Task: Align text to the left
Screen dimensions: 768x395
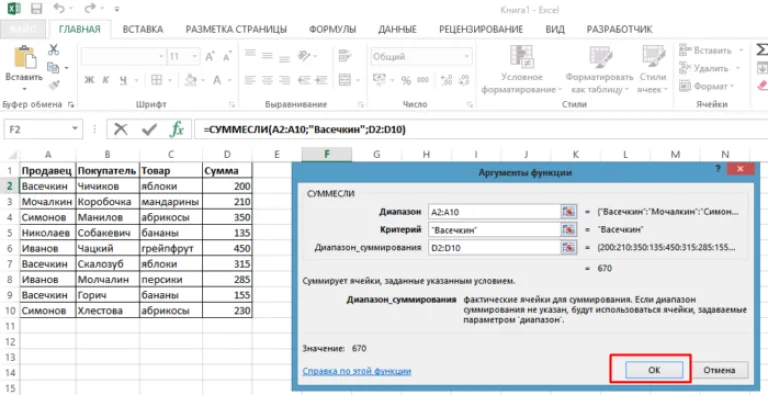Action: tap(250, 80)
